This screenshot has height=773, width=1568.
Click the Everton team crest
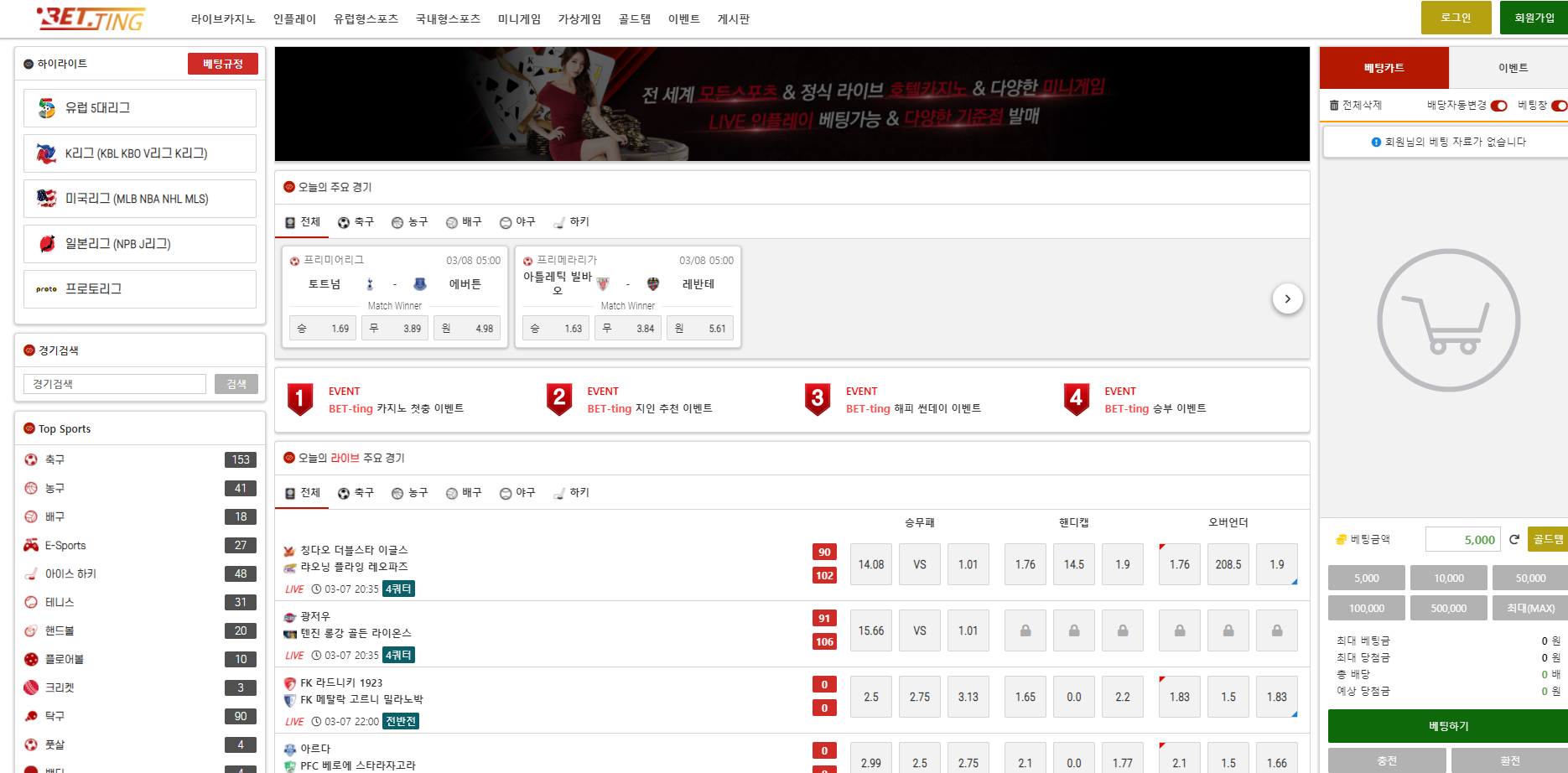(420, 284)
